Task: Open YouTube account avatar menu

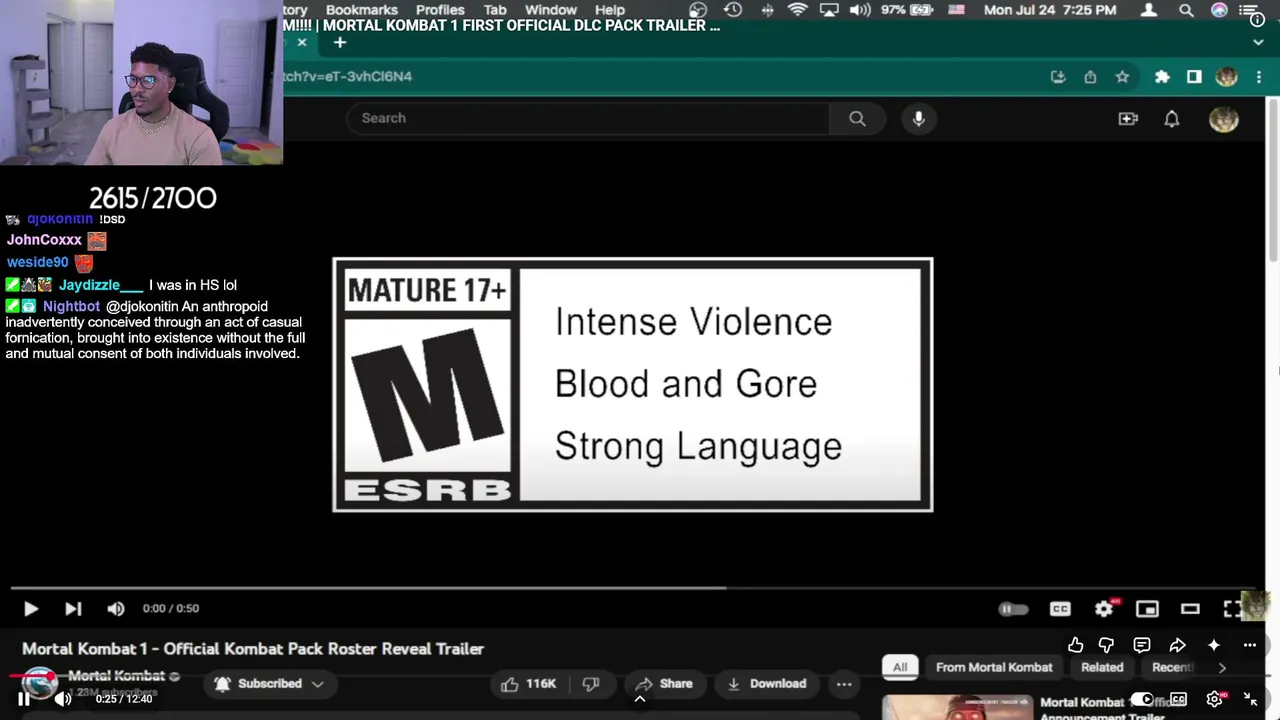Action: click(1224, 118)
